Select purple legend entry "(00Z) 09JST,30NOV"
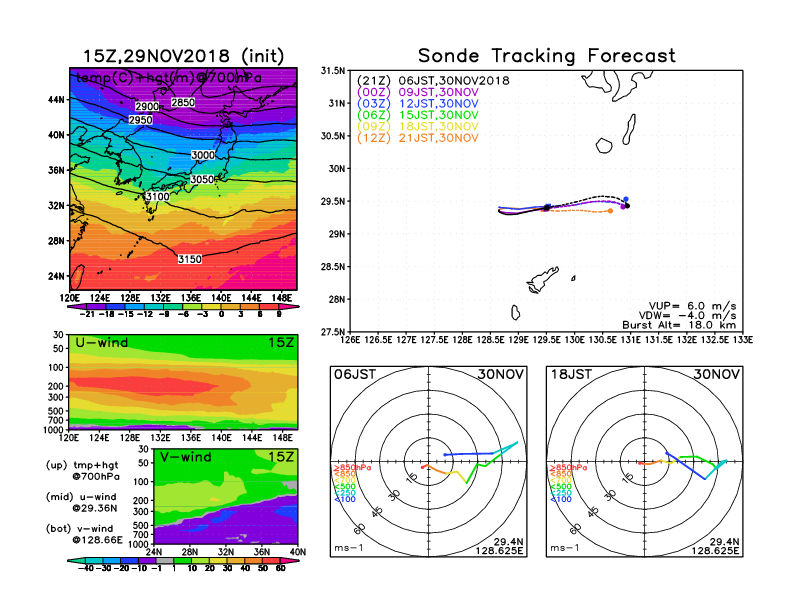792x612 pixels. [x=418, y=92]
